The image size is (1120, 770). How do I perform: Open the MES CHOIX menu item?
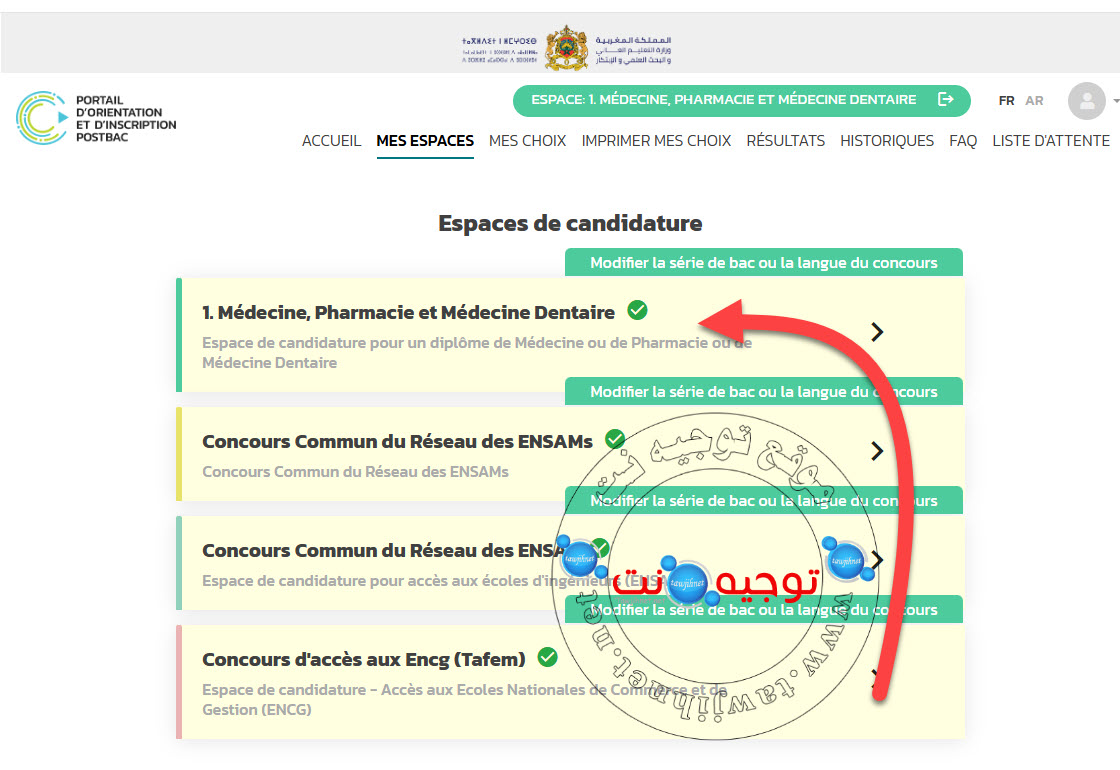(527, 141)
